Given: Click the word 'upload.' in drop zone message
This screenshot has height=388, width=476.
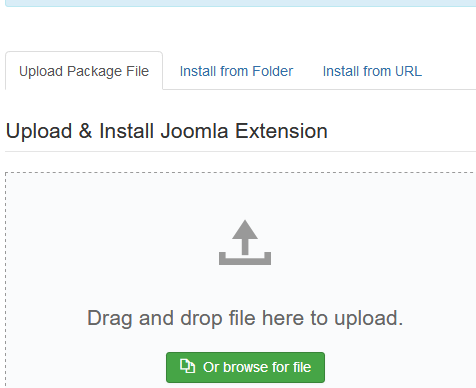Looking at the screenshot, I should pyautogui.click(x=369, y=319).
